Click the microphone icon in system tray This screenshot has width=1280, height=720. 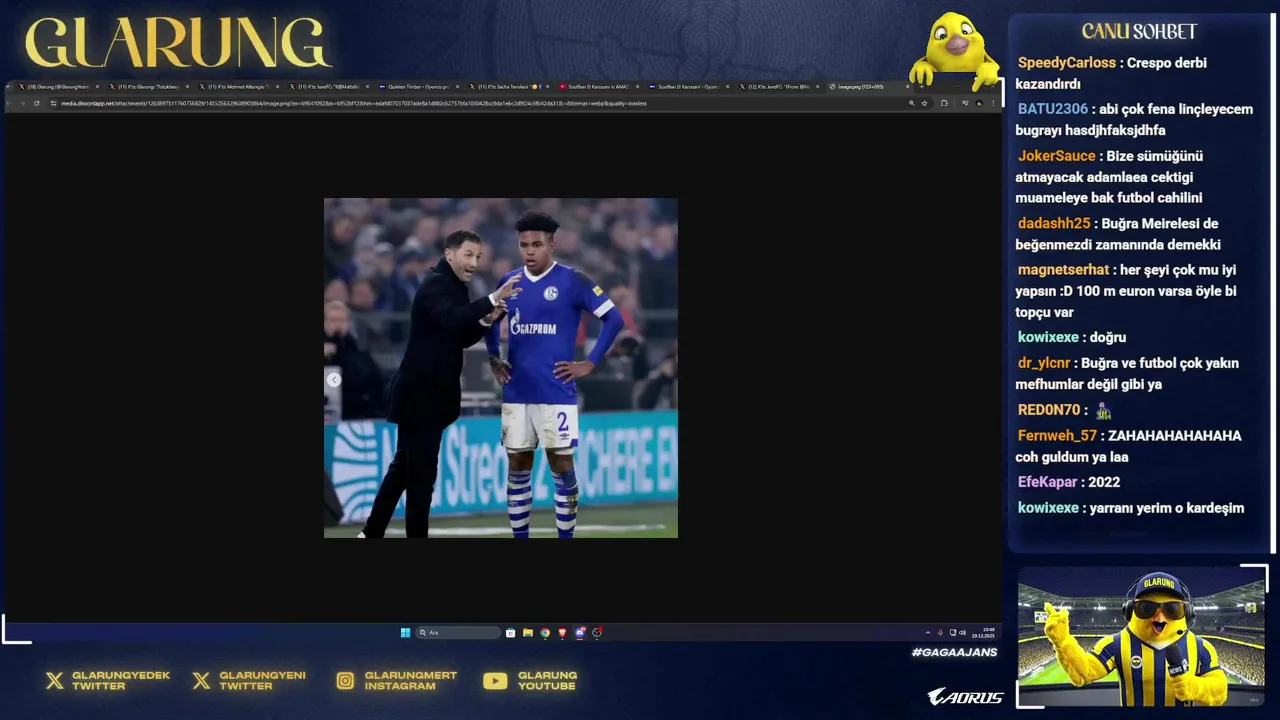(940, 632)
